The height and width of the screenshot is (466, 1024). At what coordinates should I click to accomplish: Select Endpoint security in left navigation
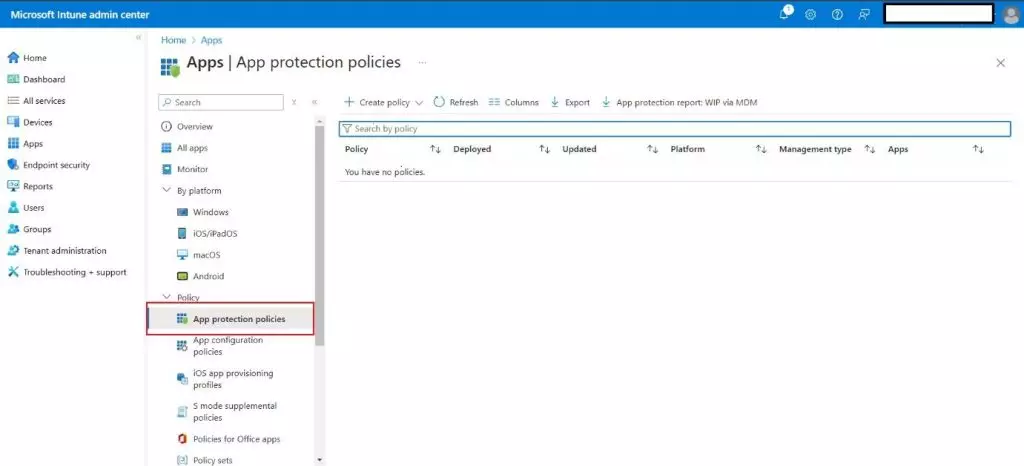(x=56, y=165)
